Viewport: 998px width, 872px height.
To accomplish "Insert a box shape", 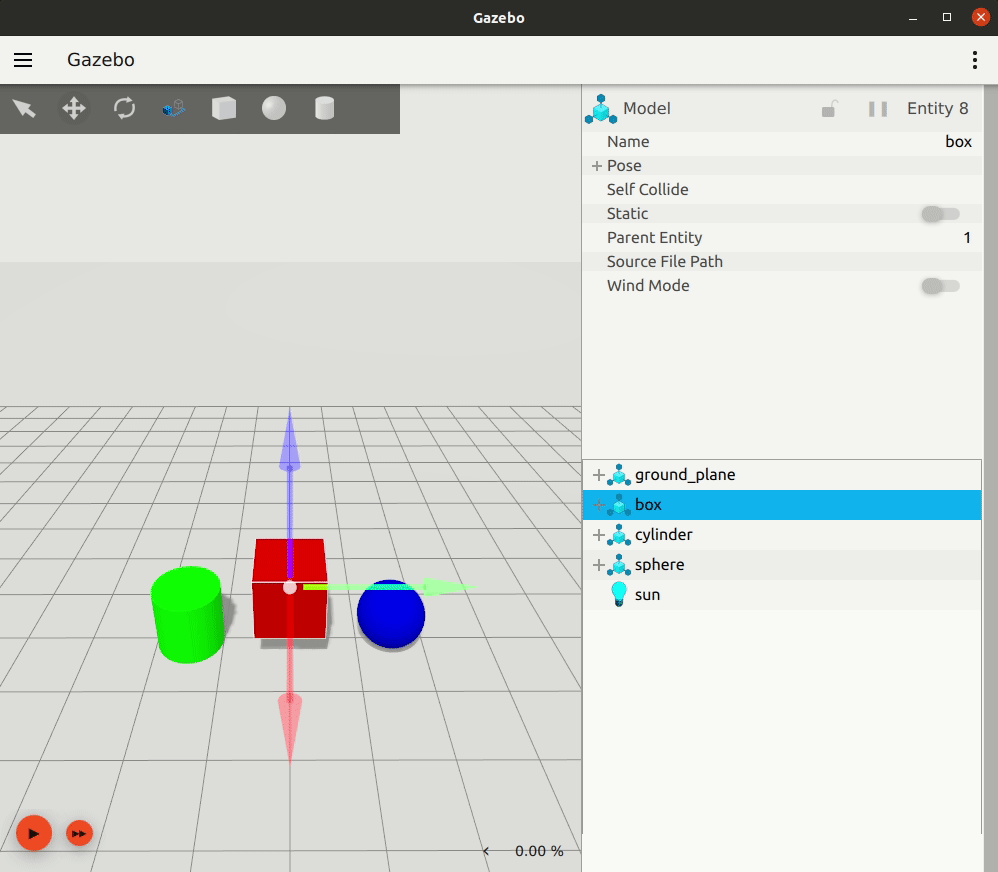I will point(224,108).
